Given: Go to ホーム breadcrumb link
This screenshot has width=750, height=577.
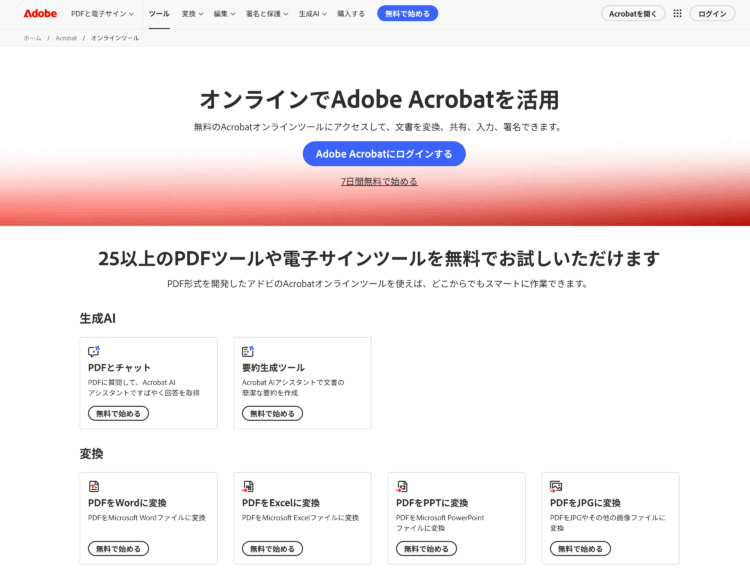Looking at the screenshot, I should pyautogui.click(x=32, y=38).
